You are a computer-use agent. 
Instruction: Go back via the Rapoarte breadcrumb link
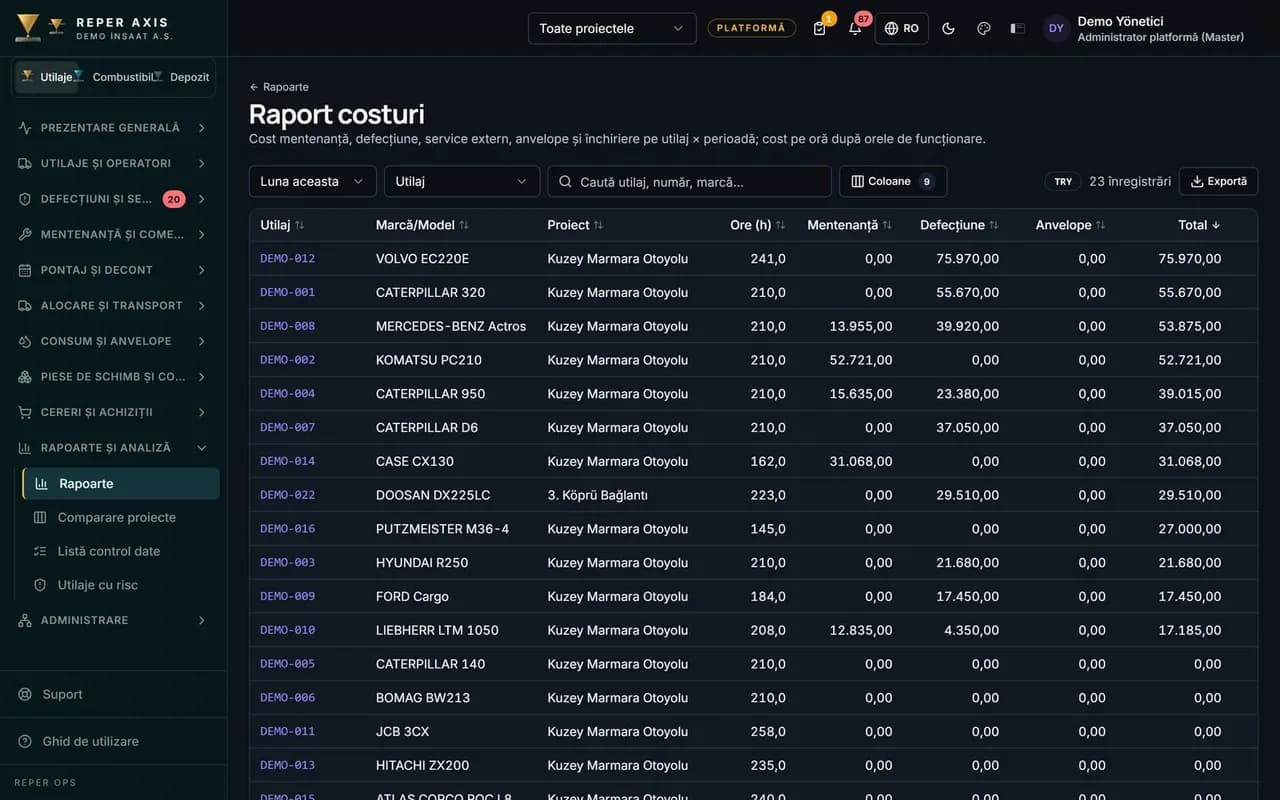pyautogui.click(x=279, y=87)
